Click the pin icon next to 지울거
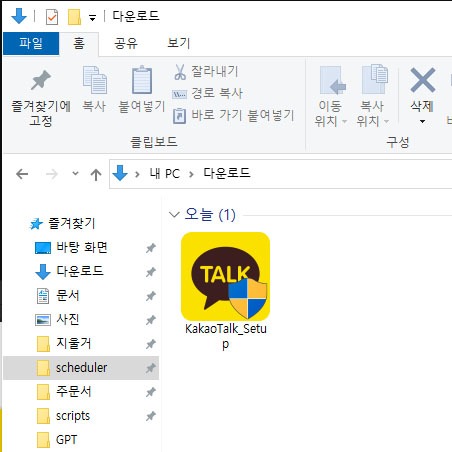Viewport: 452px width, 452px height. coord(151,344)
